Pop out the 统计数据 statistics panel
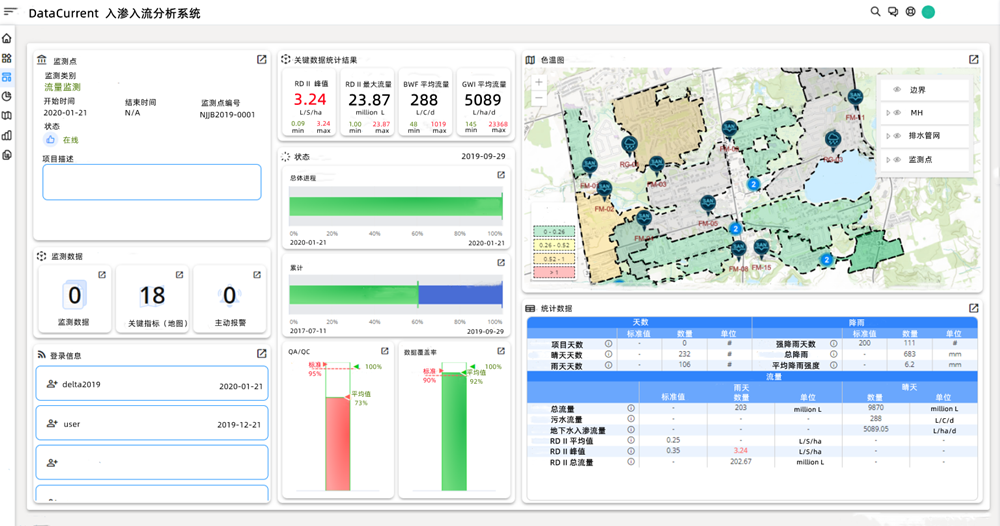The width and height of the screenshot is (1000, 526). tap(973, 308)
